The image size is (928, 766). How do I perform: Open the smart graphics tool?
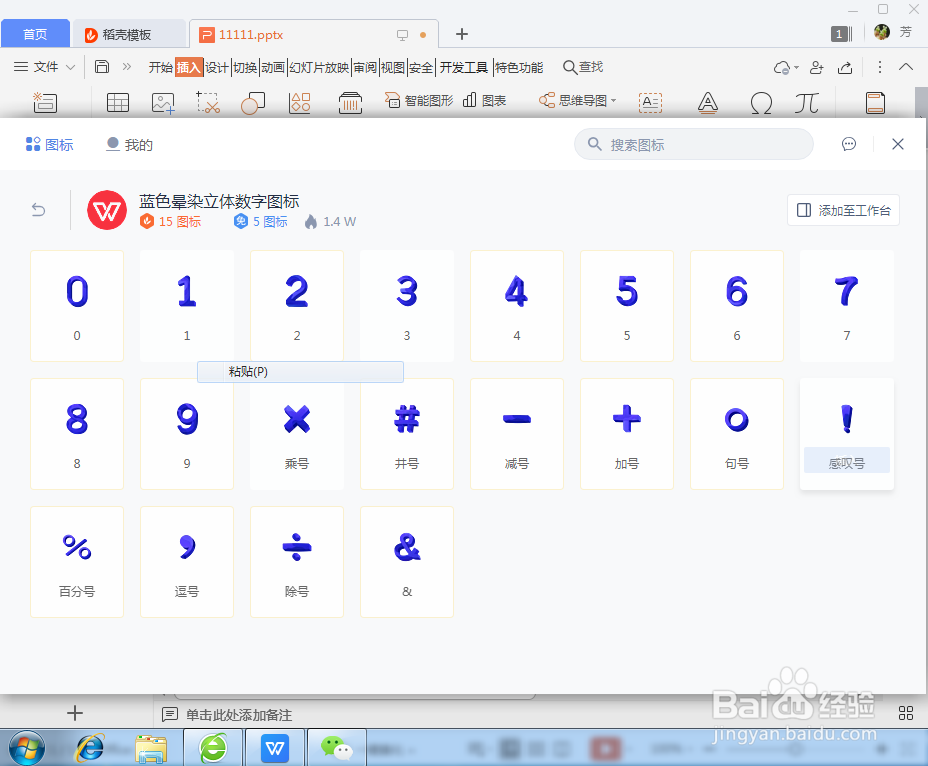tap(418, 101)
